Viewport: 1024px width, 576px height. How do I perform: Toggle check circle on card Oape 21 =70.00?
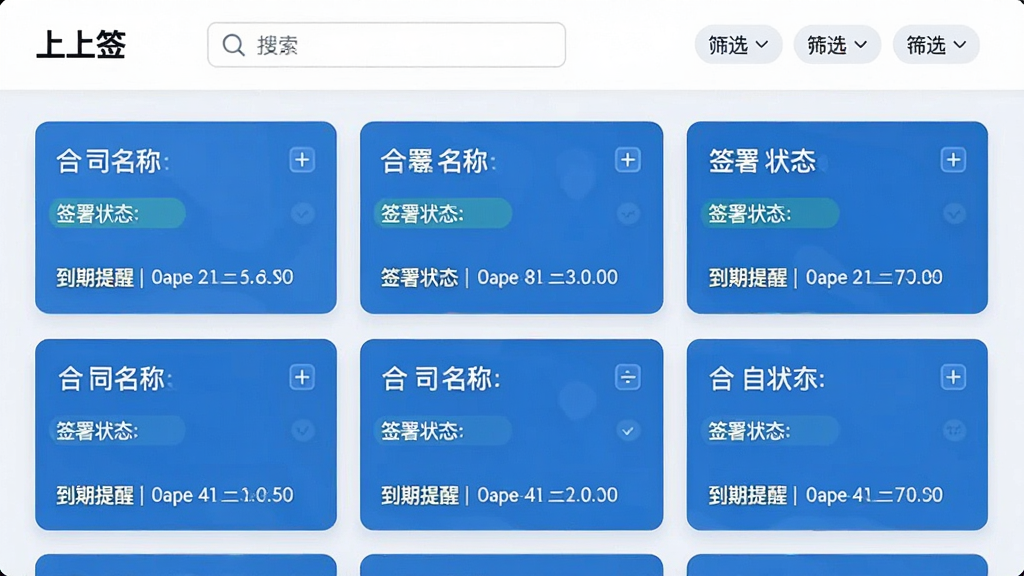954,213
